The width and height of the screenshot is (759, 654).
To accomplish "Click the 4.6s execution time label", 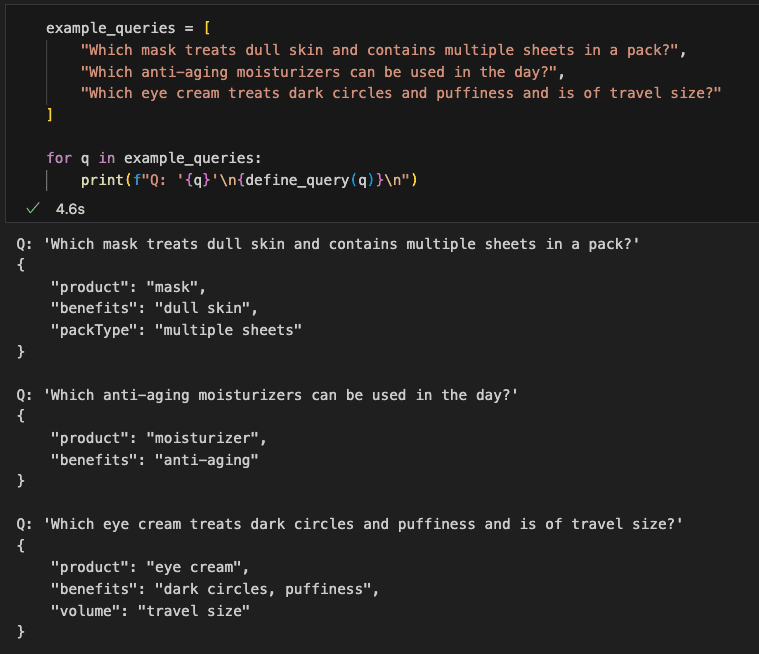I will [70, 209].
